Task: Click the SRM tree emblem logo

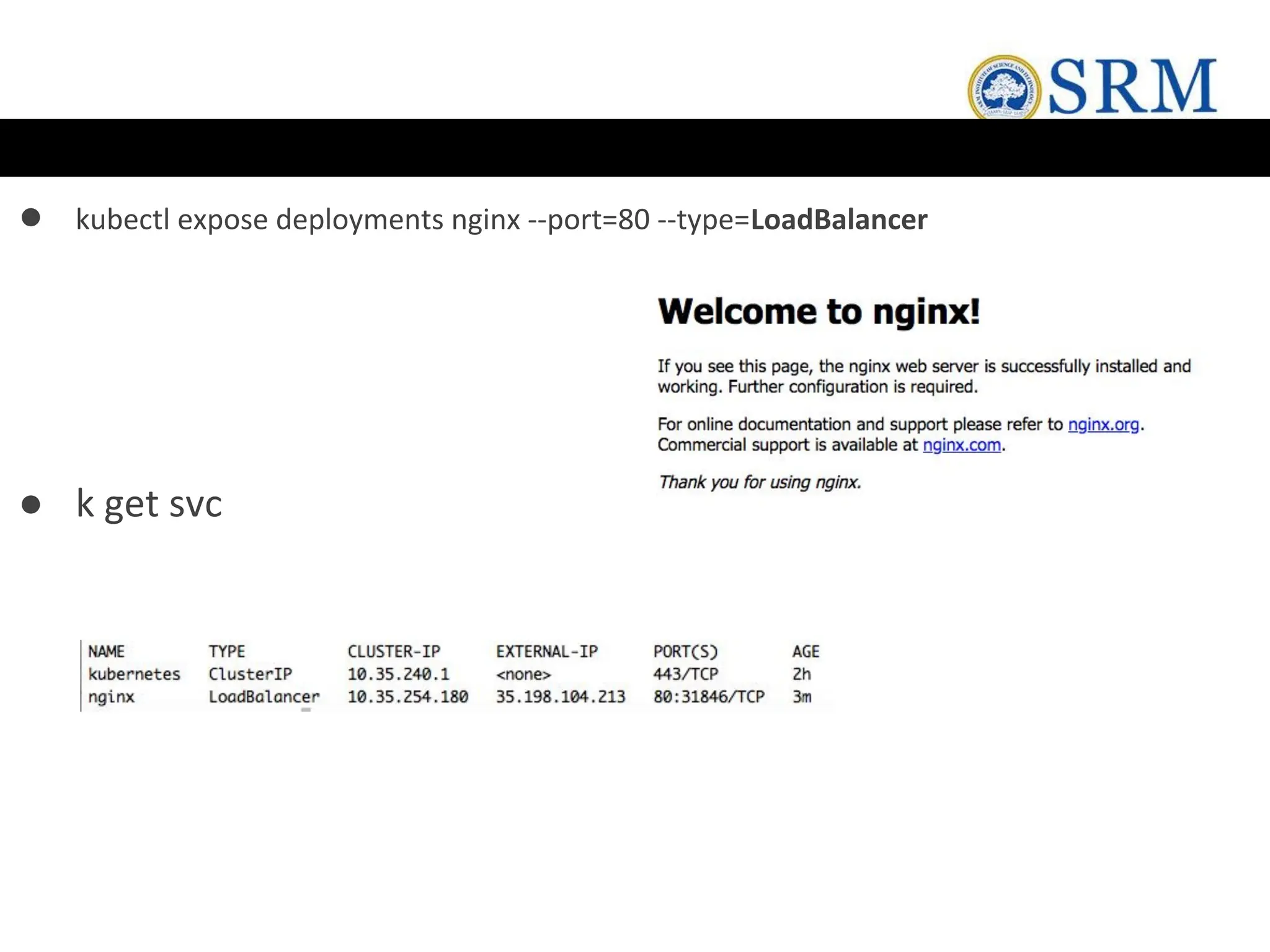Action: [x=1005, y=88]
